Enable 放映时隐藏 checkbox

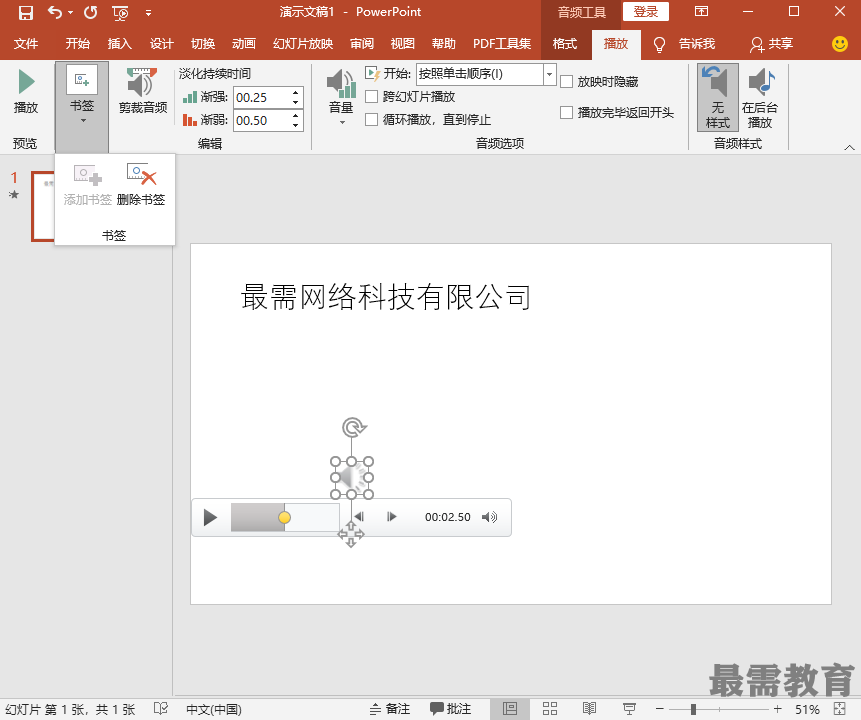[567, 82]
